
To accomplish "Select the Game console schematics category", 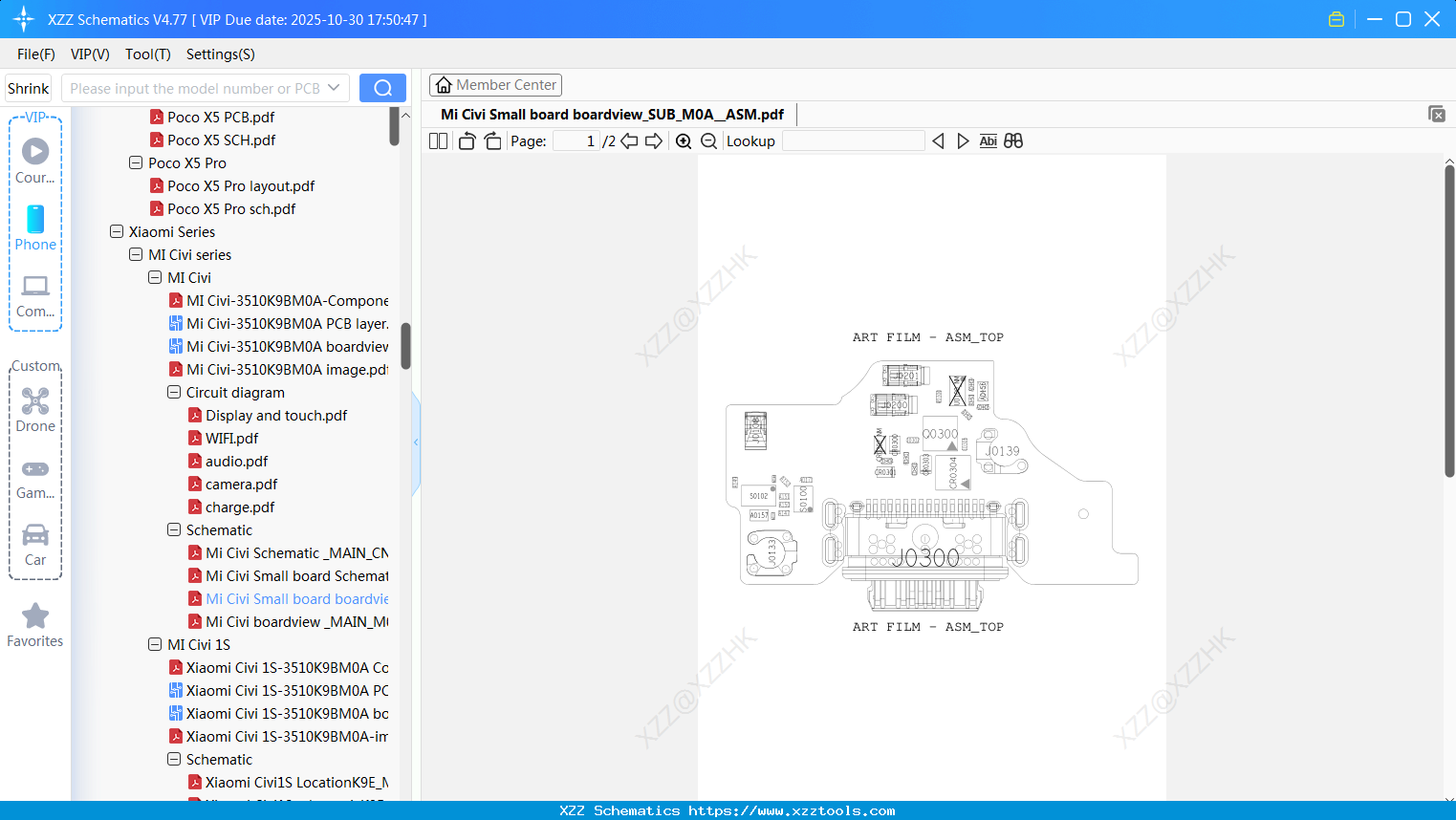I will click(x=34, y=476).
